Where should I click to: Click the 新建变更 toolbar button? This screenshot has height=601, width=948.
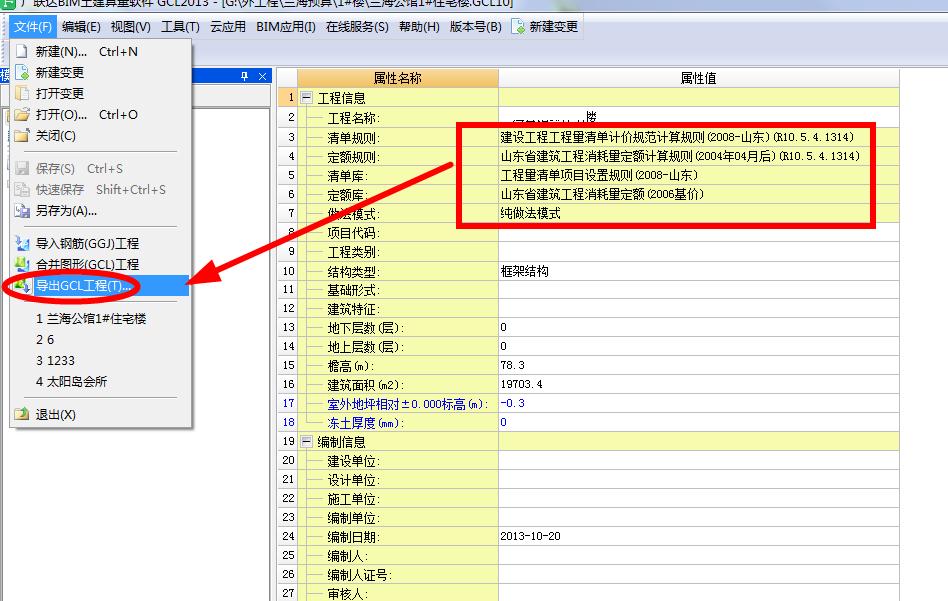(x=545, y=27)
